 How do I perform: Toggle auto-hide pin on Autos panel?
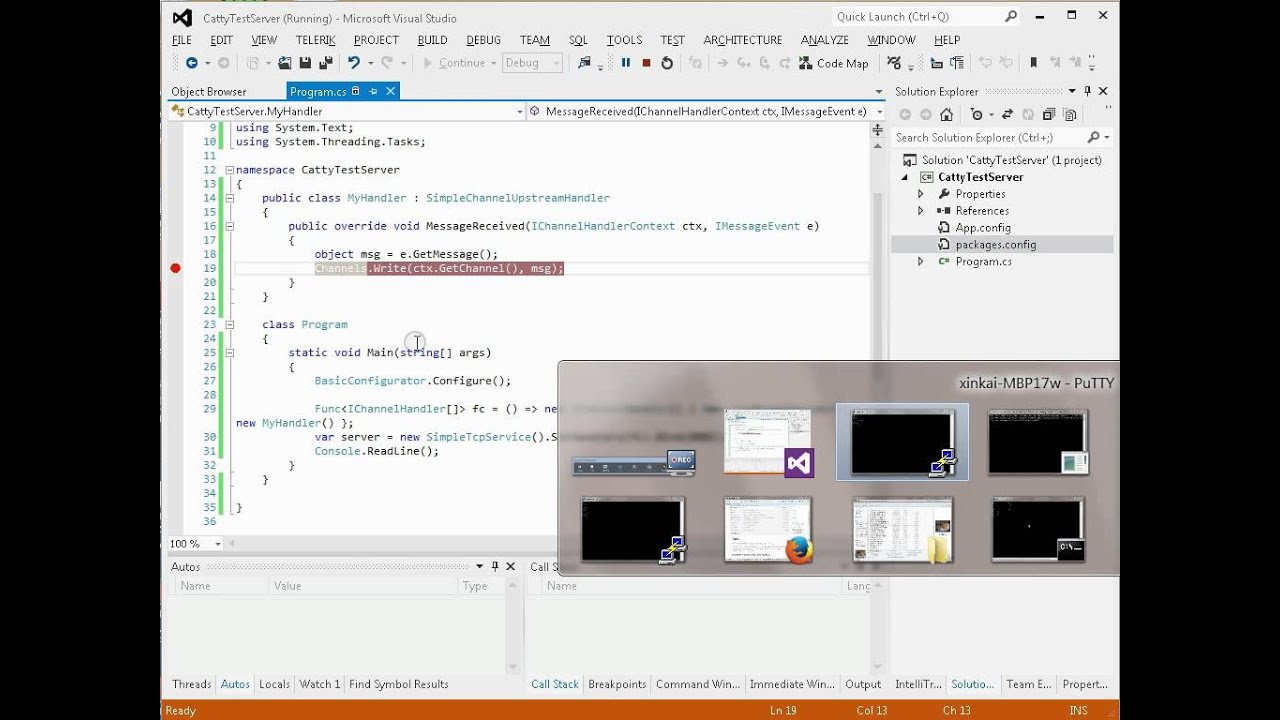tap(495, 566)
